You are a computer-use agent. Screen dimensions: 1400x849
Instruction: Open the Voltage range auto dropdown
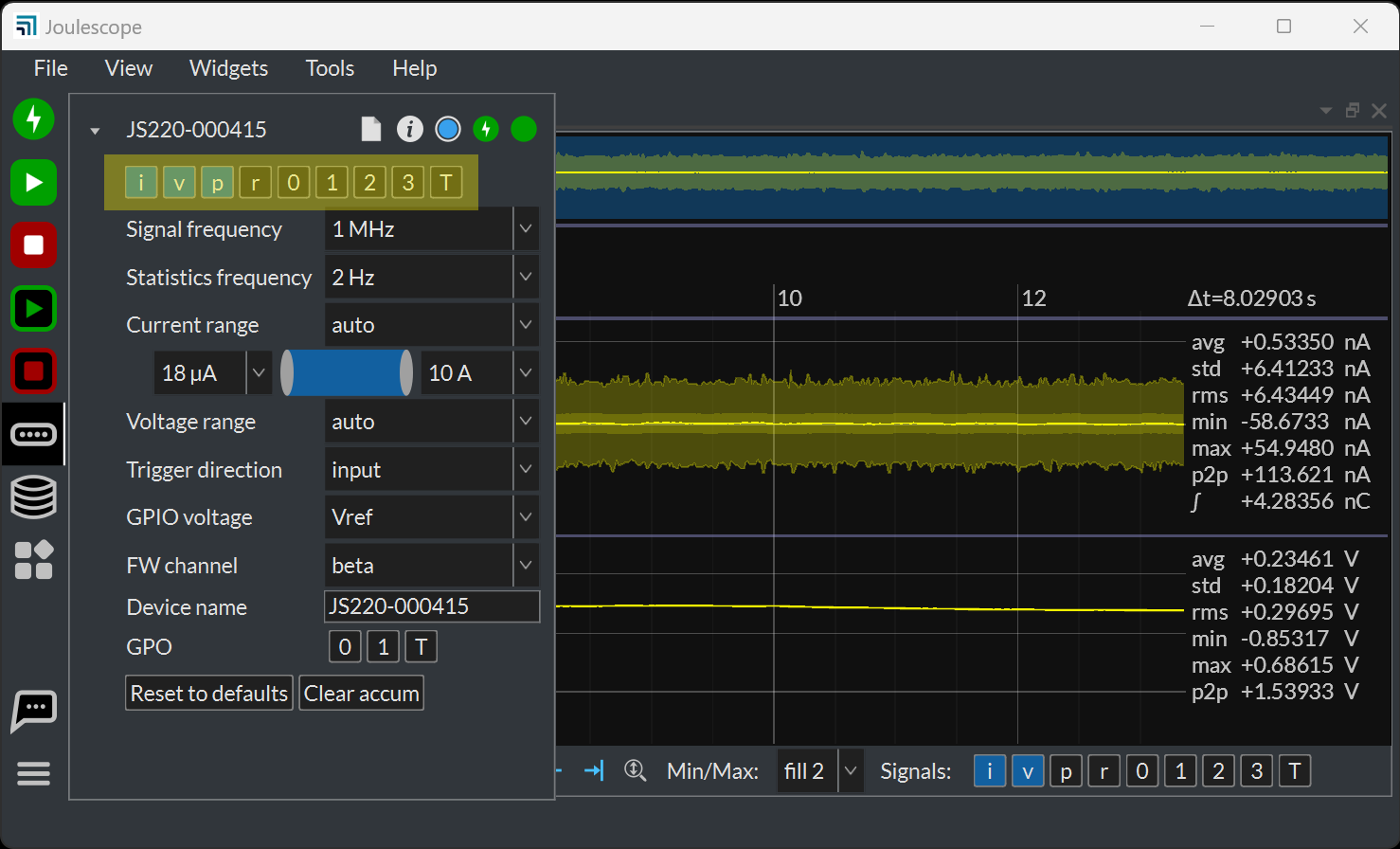click(432, 422)
